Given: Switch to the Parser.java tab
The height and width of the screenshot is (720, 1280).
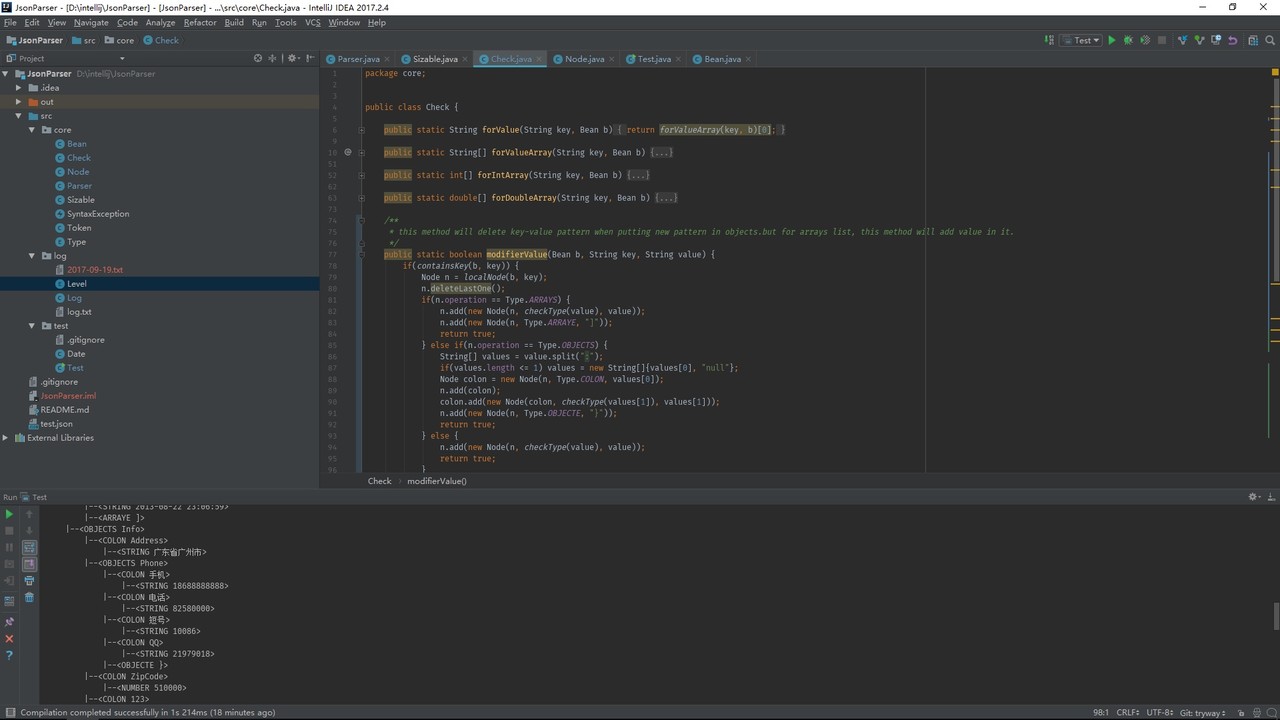Looking at the screenshot, I should 358,59.
